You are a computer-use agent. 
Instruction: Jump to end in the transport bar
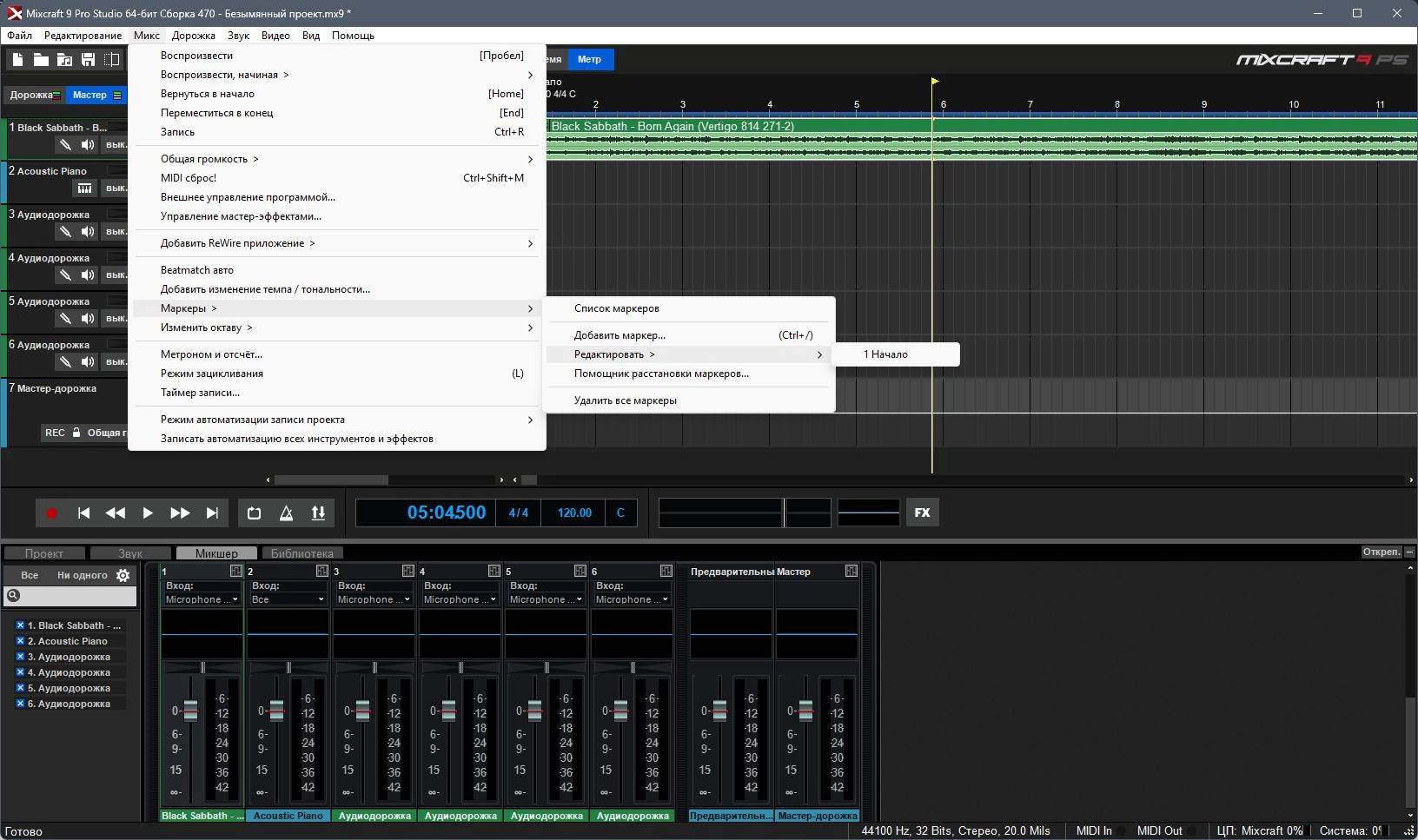212,513
